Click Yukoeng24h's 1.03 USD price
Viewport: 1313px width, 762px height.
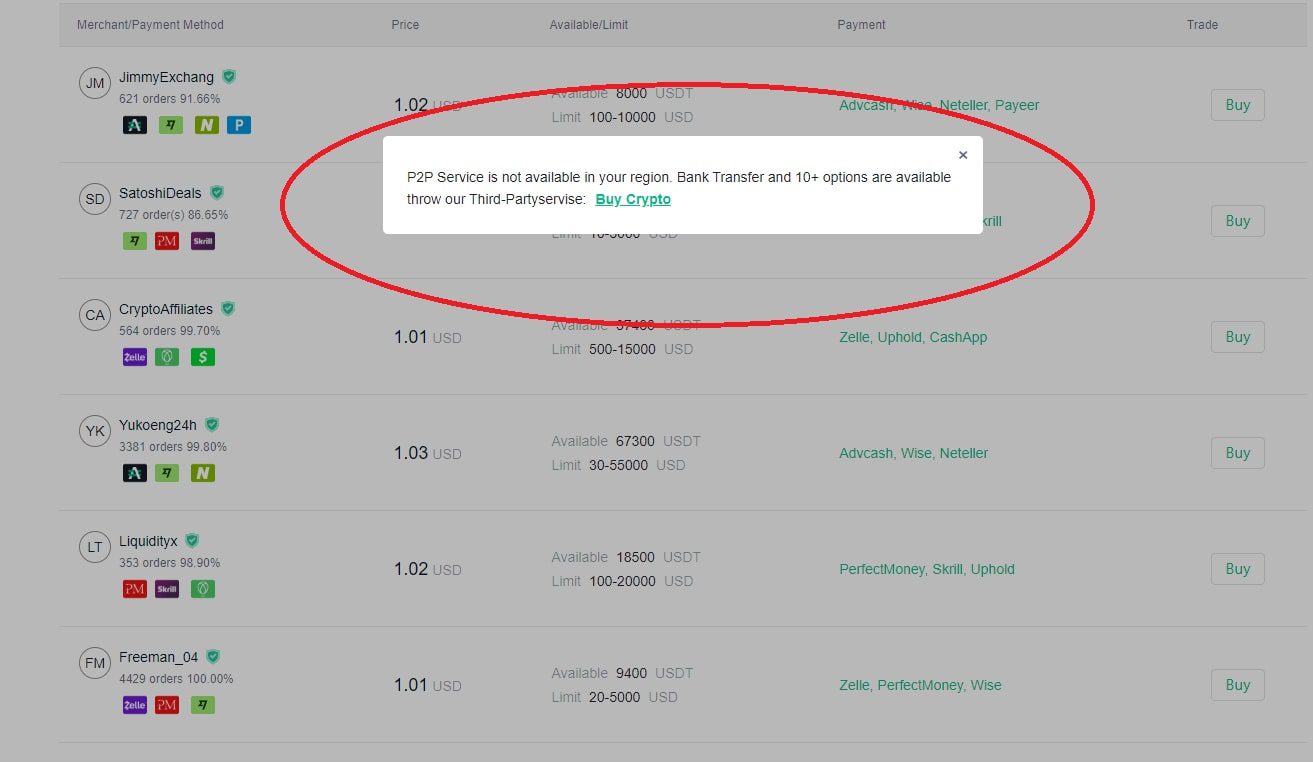tap(428, 453)
